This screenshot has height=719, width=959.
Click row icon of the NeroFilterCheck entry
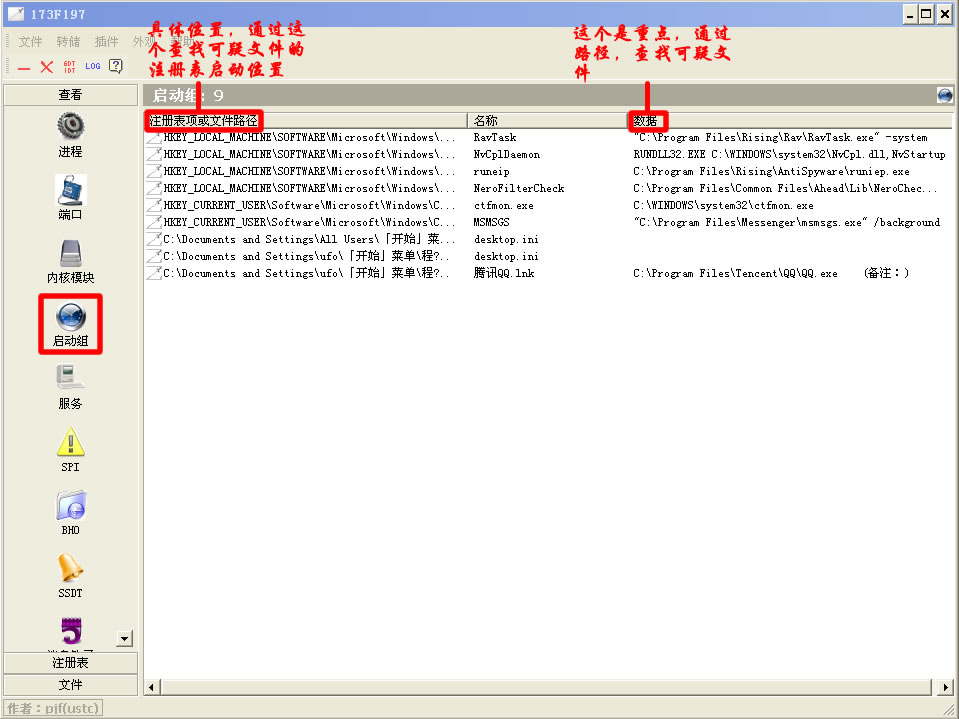154,188
